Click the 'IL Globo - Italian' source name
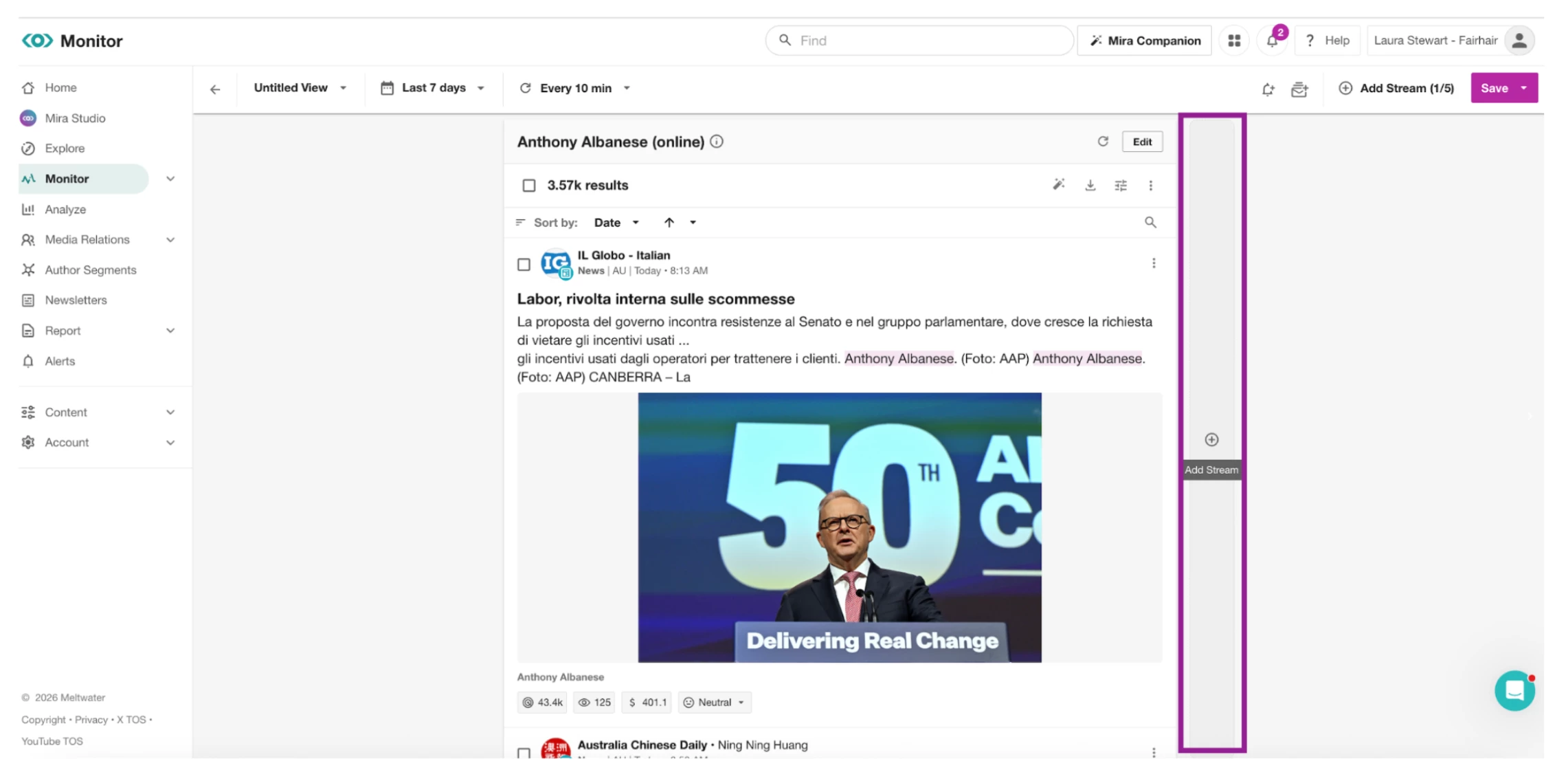 (623, 255)
